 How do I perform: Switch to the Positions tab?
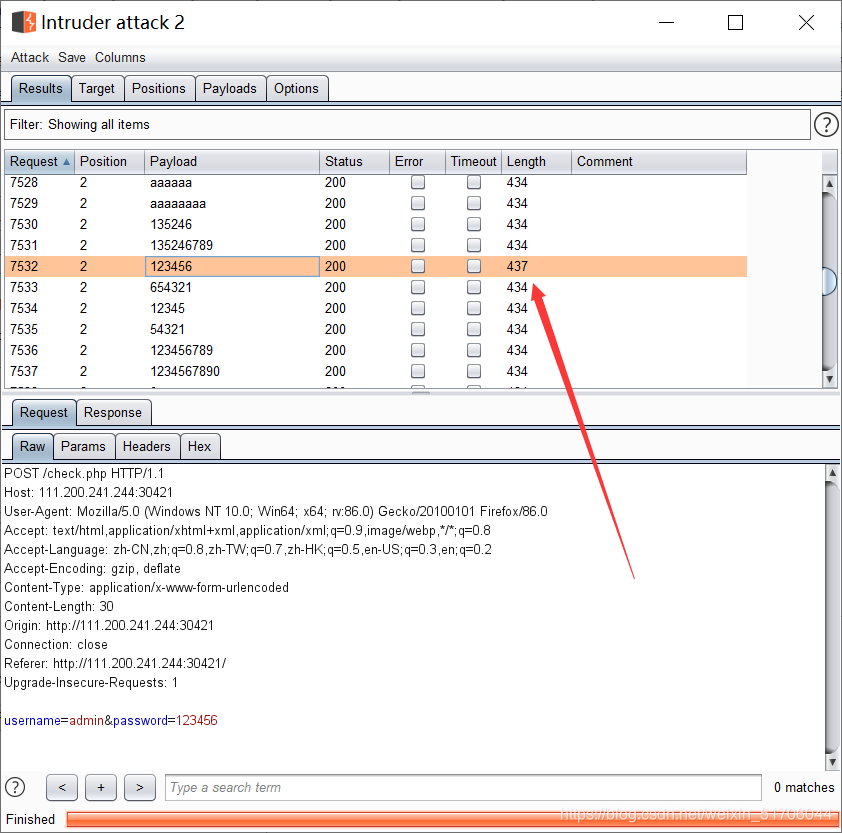159,88
